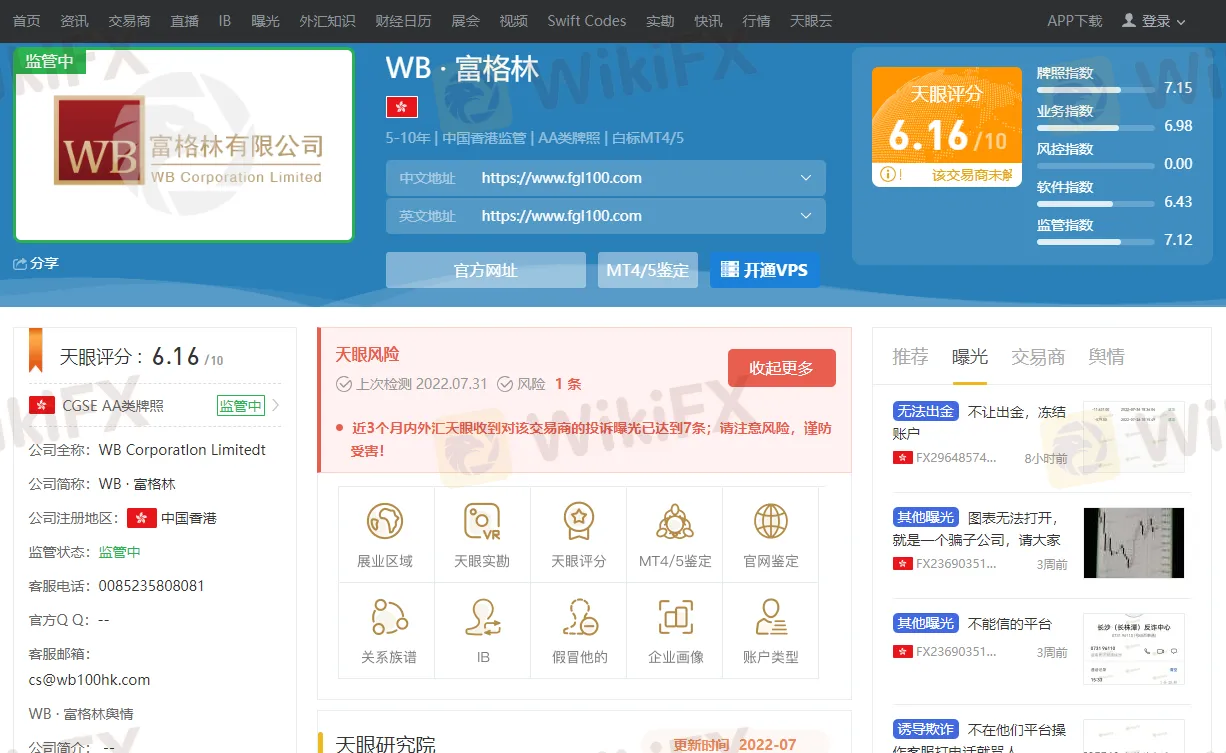Open the 展业区域 globe icon
This screenshot has height=753, width=1226.
(x=385, y=521)
